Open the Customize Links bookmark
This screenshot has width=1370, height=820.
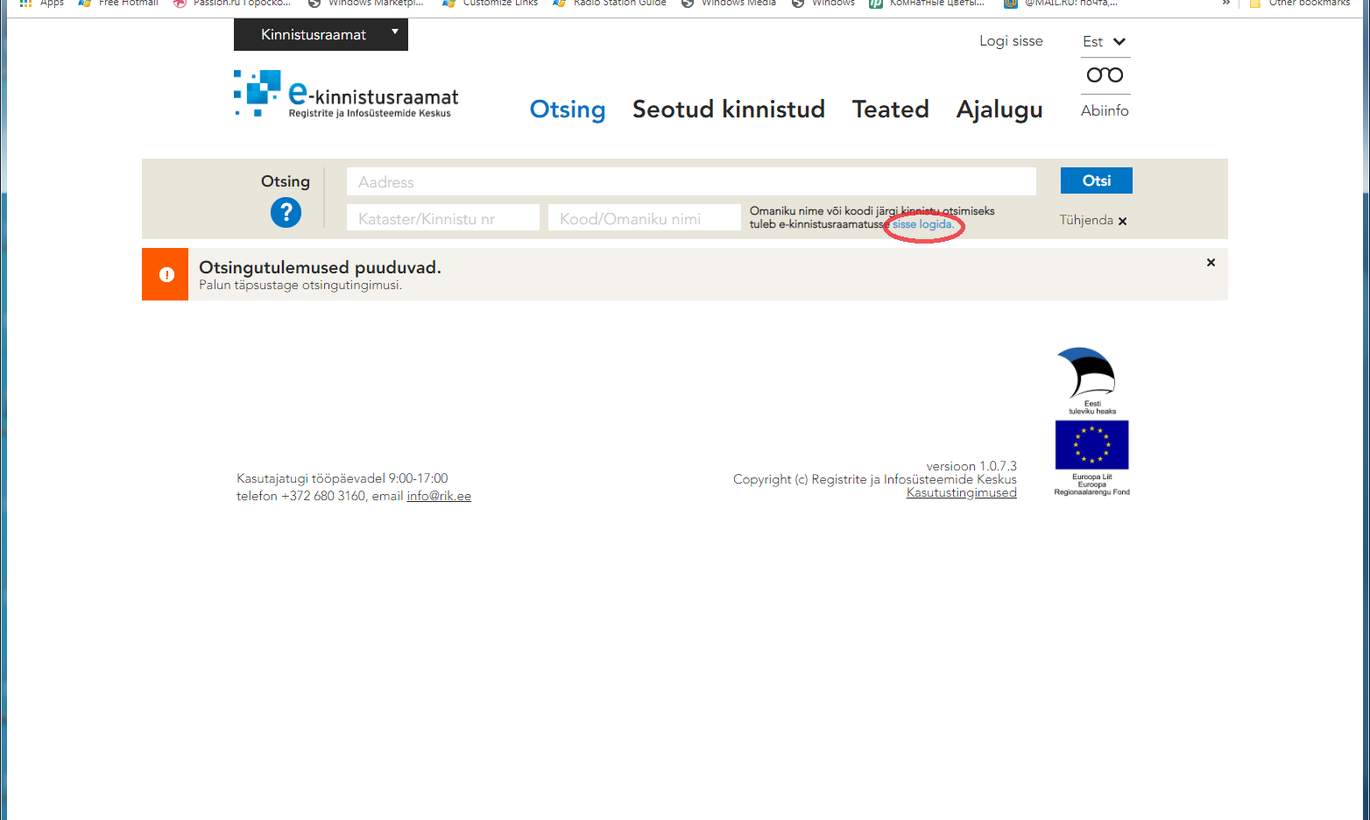490,3
